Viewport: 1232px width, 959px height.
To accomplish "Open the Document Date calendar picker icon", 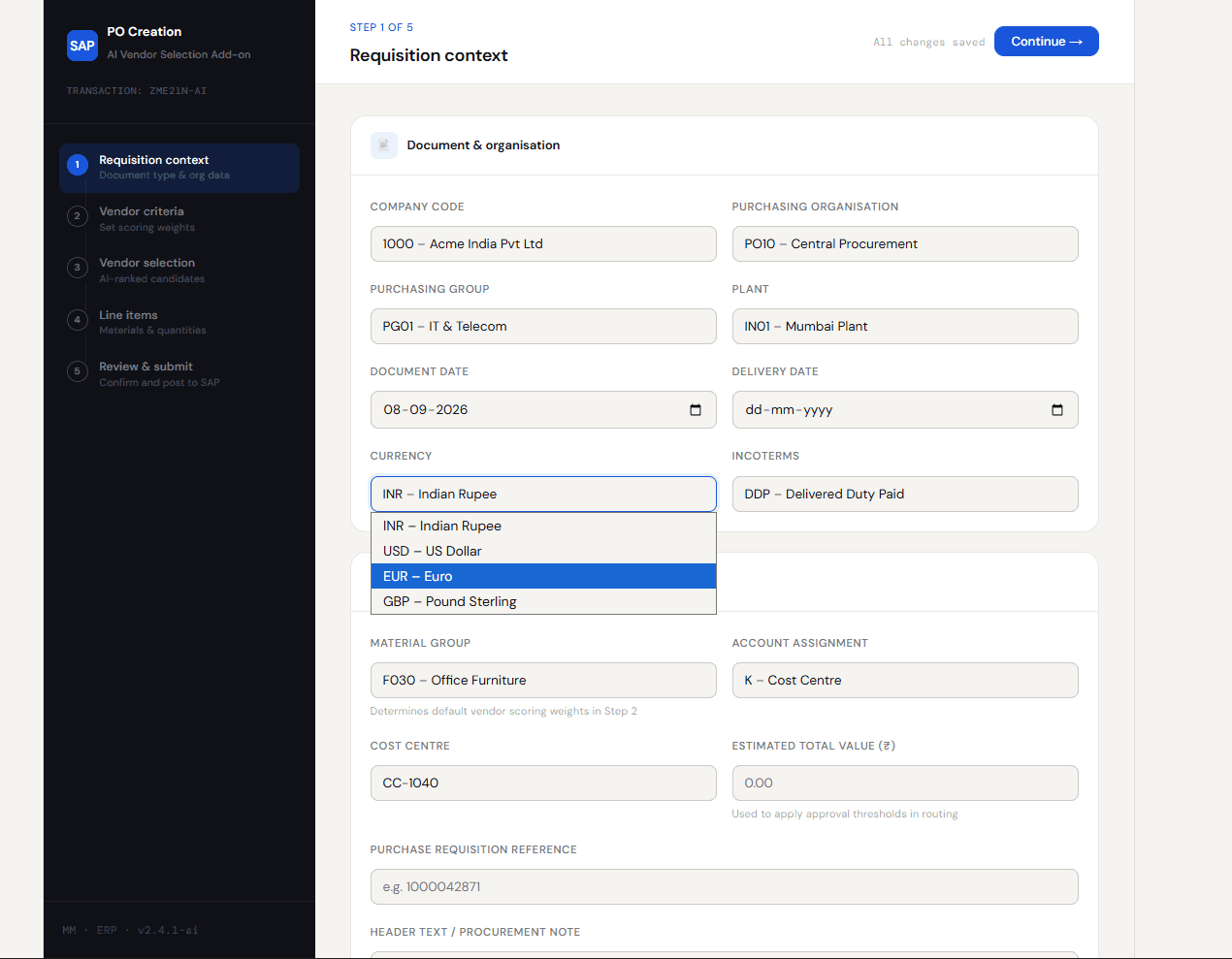I will [x=696, y=410].
